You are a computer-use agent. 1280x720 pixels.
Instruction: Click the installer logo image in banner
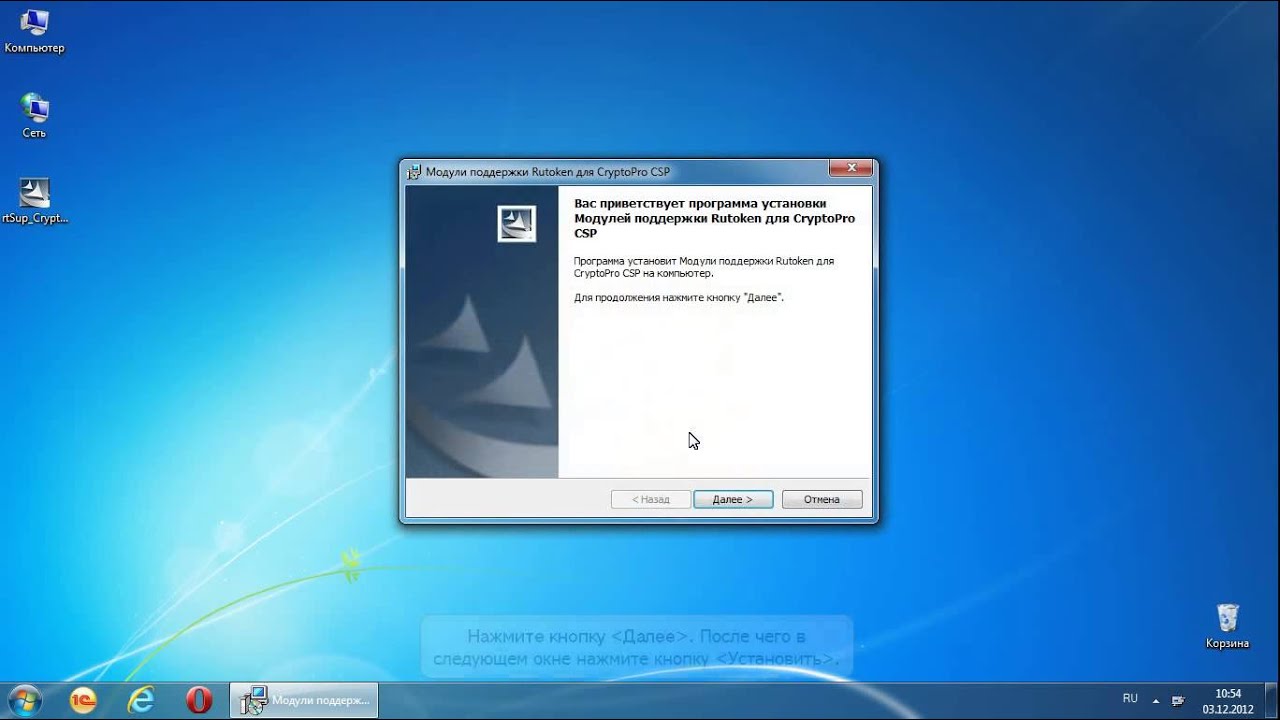click(517, 223)
